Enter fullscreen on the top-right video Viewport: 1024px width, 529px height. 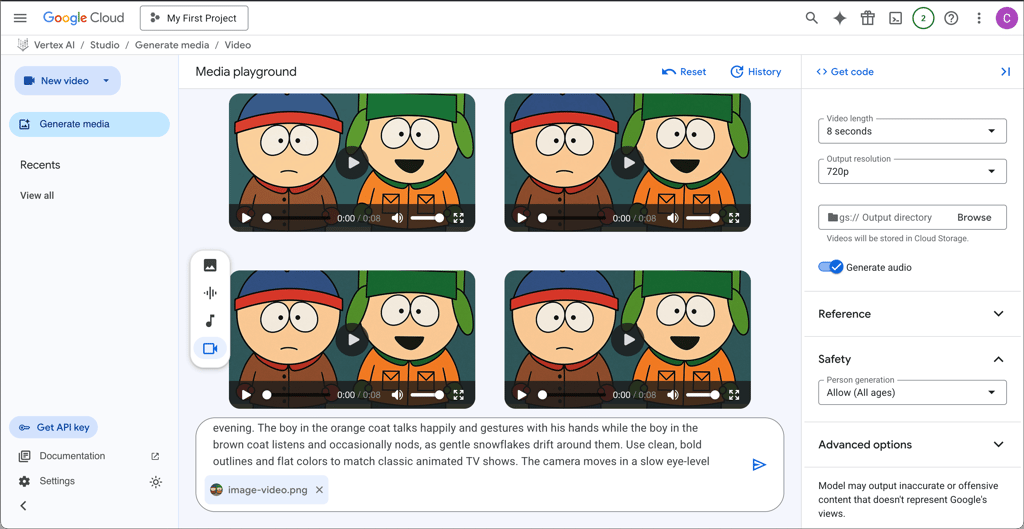(x=734, y=218)
